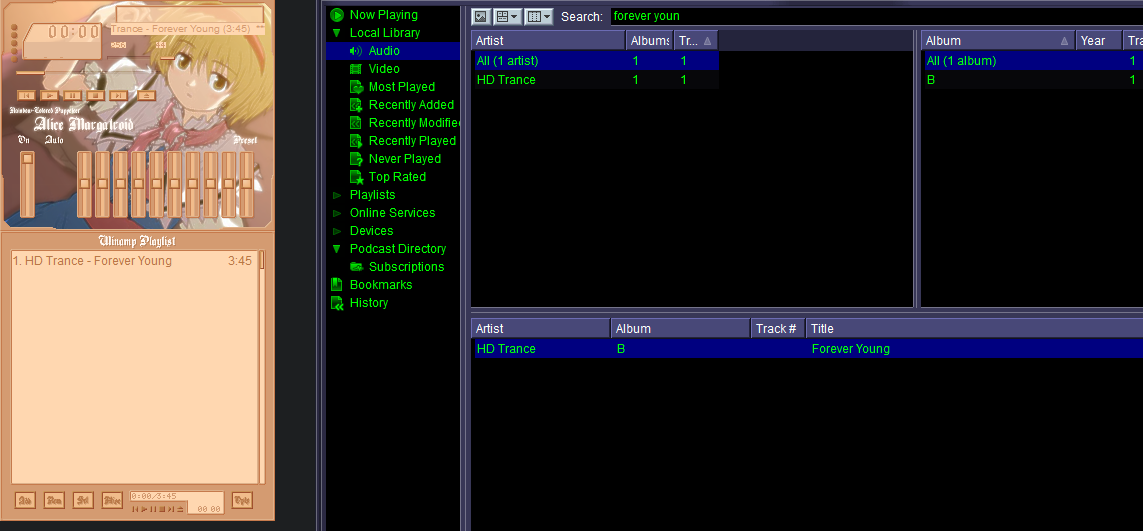Click the Sel button in Winamp Playlist
The width and height of the screenshot is (1143, 531).
pyautogui.click(x=83, y=500)
